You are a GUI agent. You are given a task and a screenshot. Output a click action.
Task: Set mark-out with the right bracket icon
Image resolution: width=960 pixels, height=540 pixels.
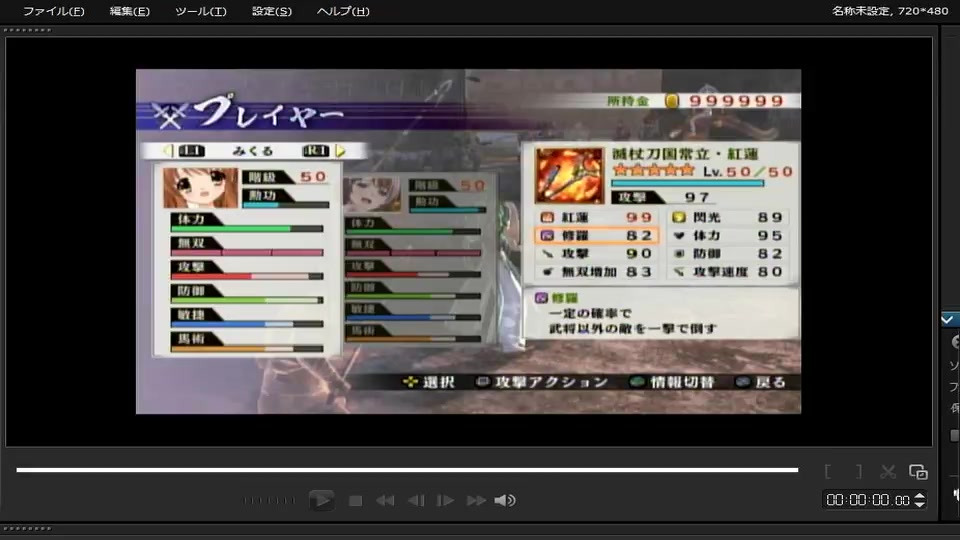click(859, 471)
